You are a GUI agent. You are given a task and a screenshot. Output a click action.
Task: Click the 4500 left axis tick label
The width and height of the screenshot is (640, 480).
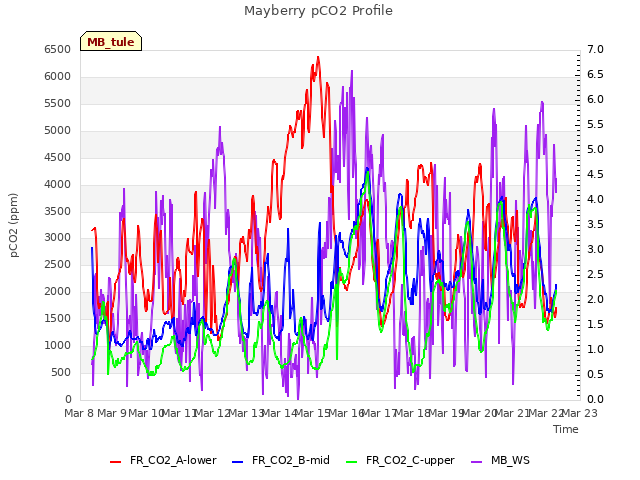click(58, 157)
